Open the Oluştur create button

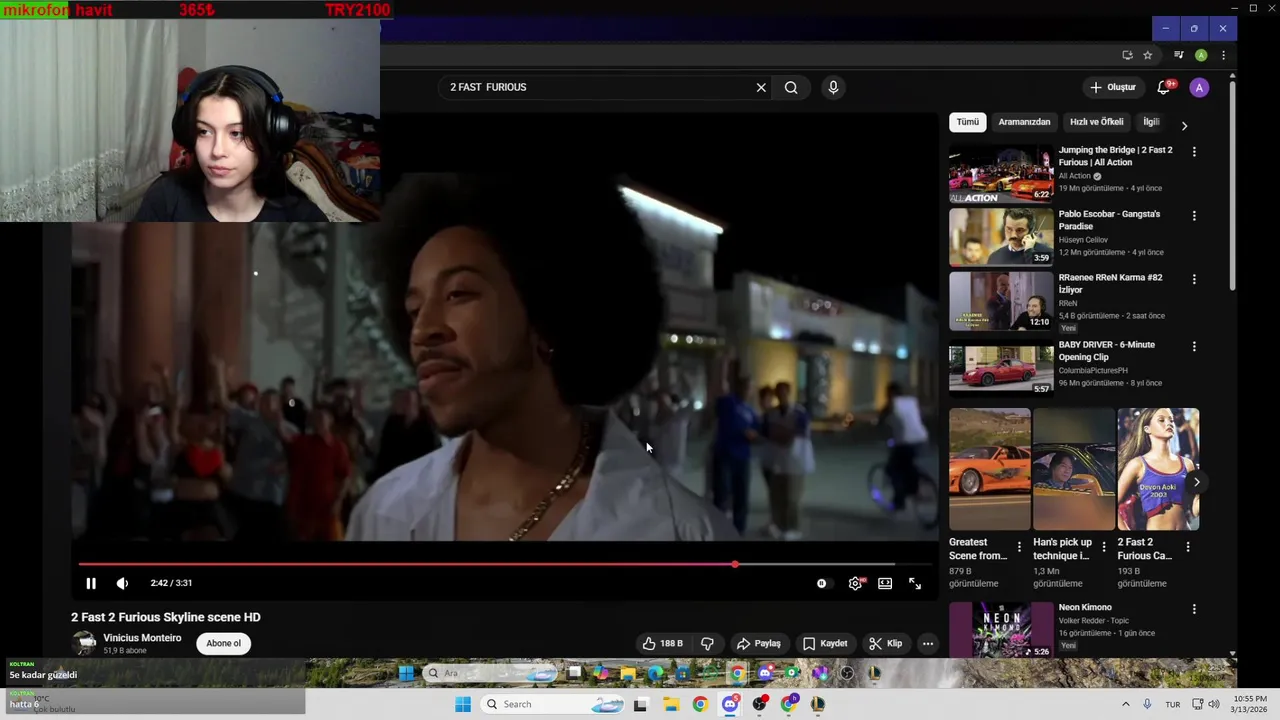point(1112,87)
